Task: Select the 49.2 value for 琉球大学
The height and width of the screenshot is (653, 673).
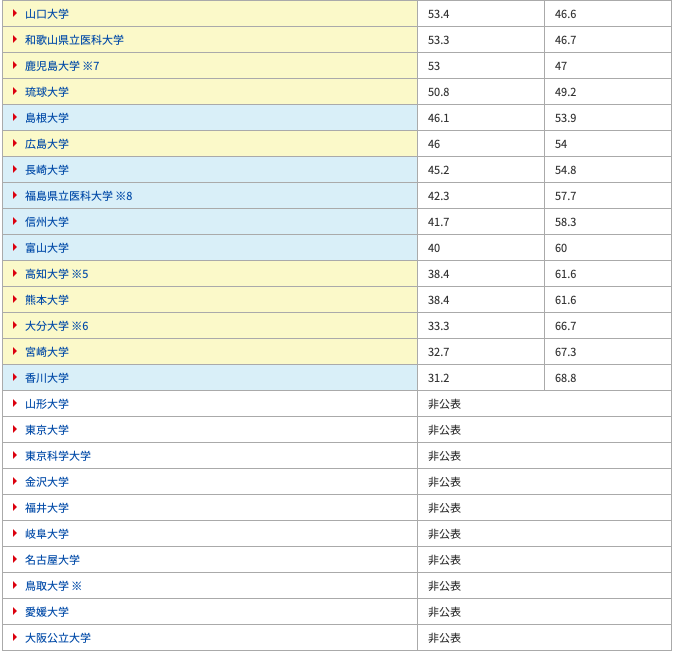Action: pyautogui.click(x=565, y=92)
